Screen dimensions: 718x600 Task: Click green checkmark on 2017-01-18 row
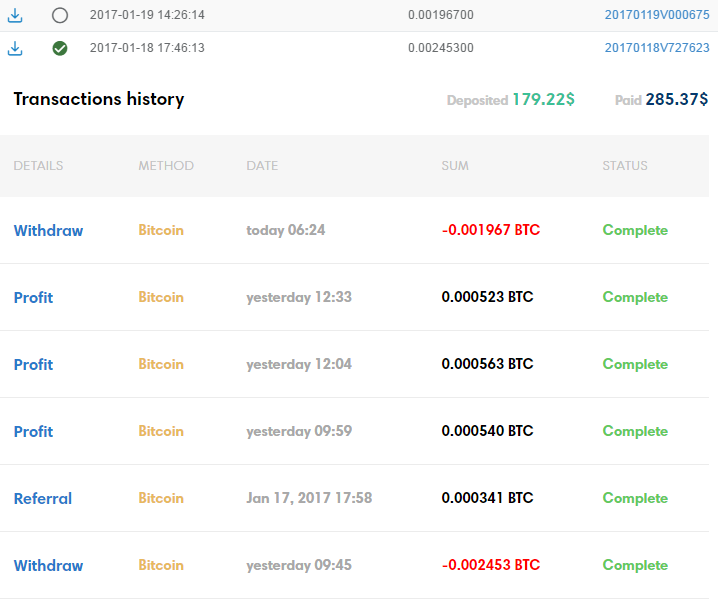pos(60,48)
